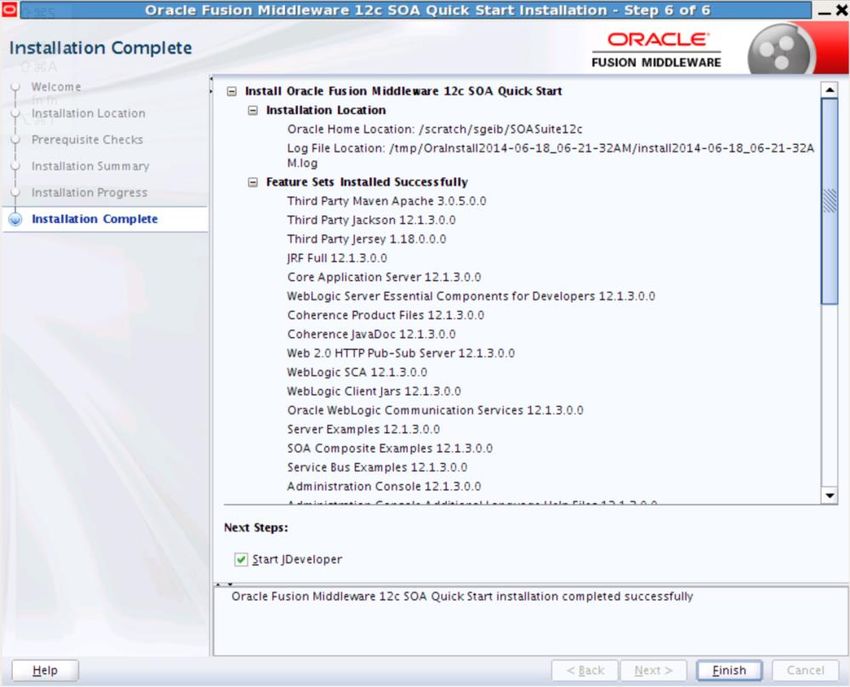This screenshot has width=850, height=687.
Task: Click the disabled Back button
Action: coord(585,670)
